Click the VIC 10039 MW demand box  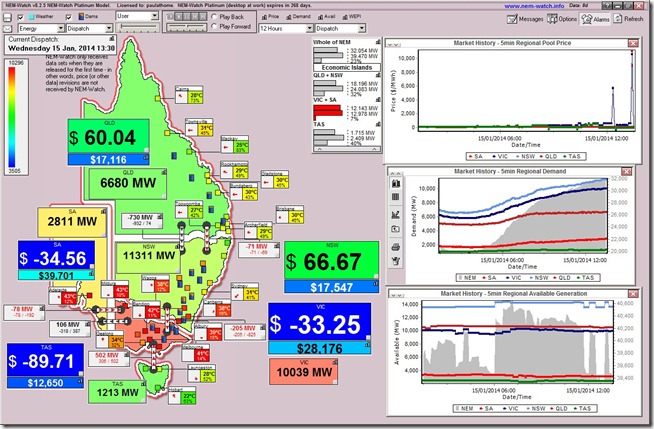(x=304, y=371)
